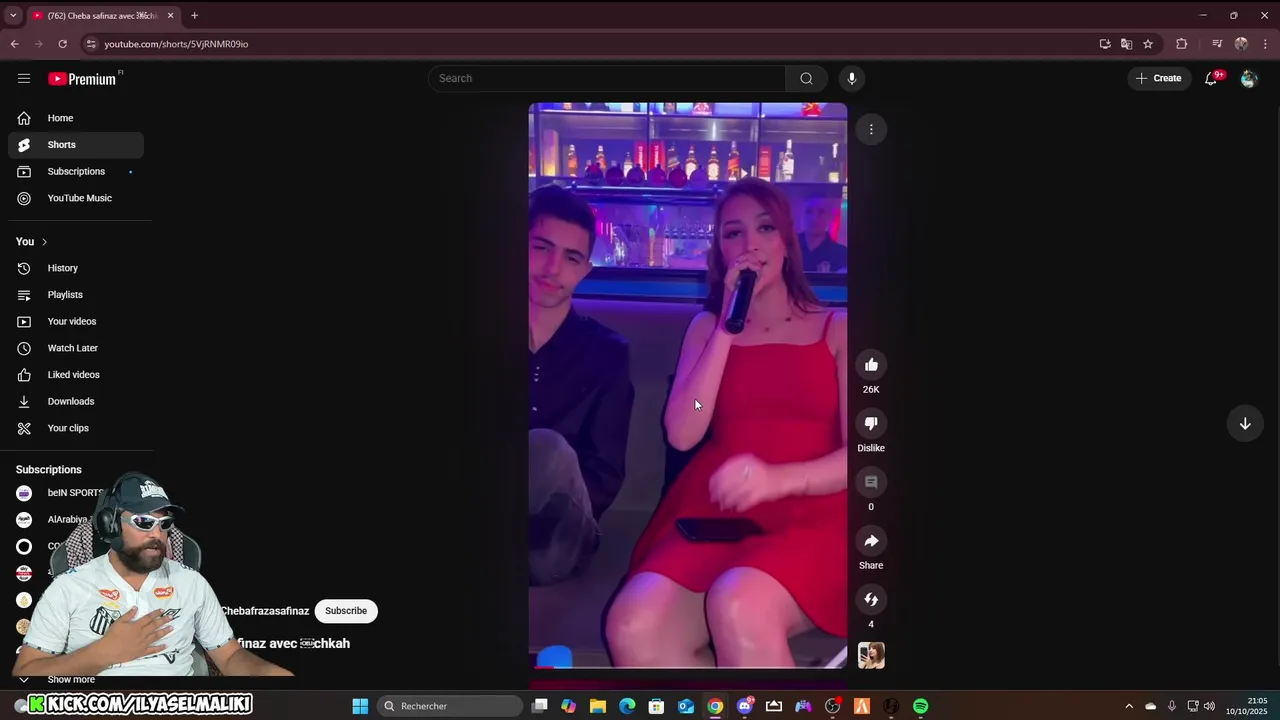Viewport: 1280px width, 720px height.
Task: Open Your clips
Action: pyautogui.click(x=76, y=428)
